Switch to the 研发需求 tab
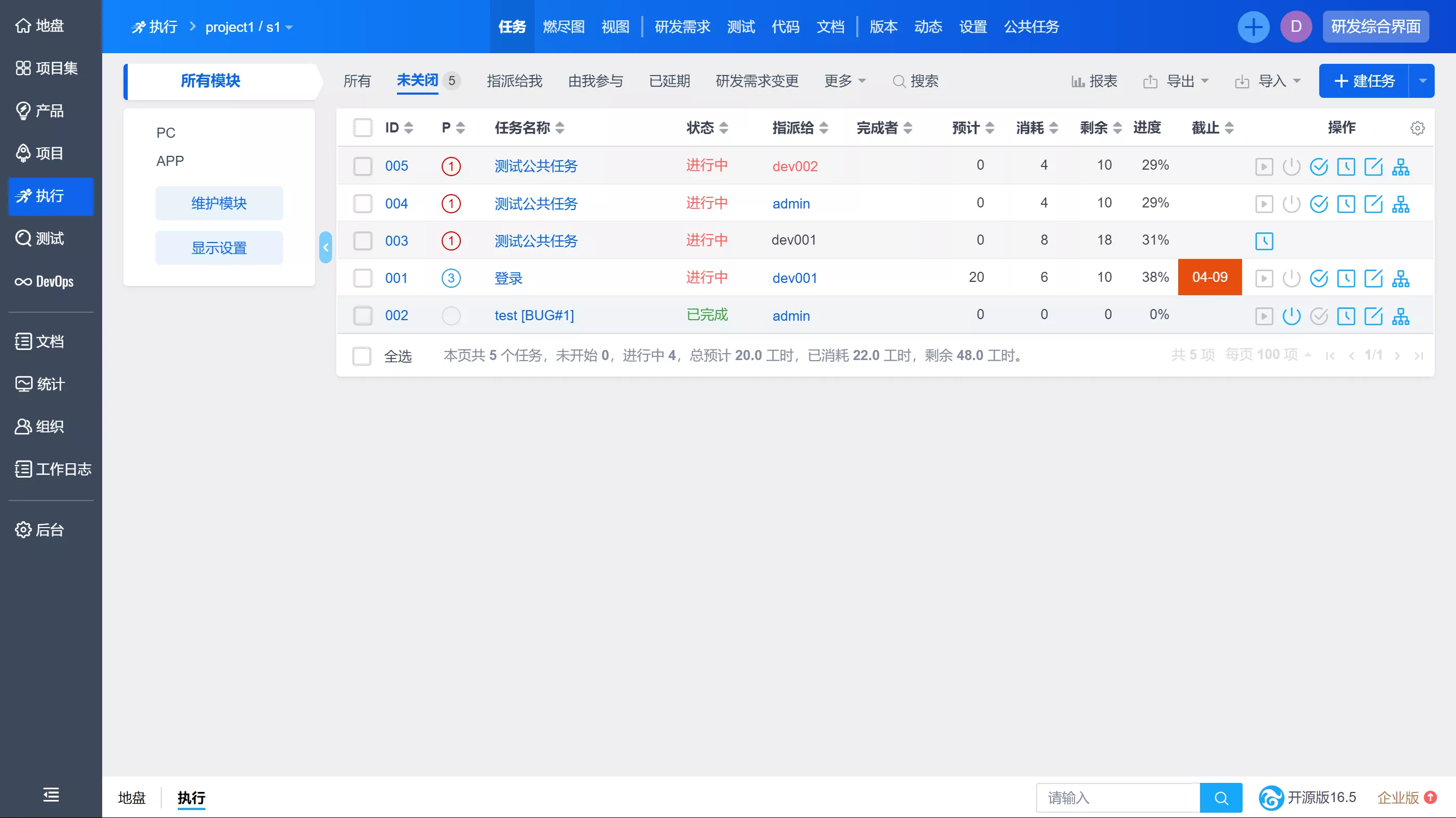Image resolution: width=1456 pixels, height=818 pixels. (682, 27)
